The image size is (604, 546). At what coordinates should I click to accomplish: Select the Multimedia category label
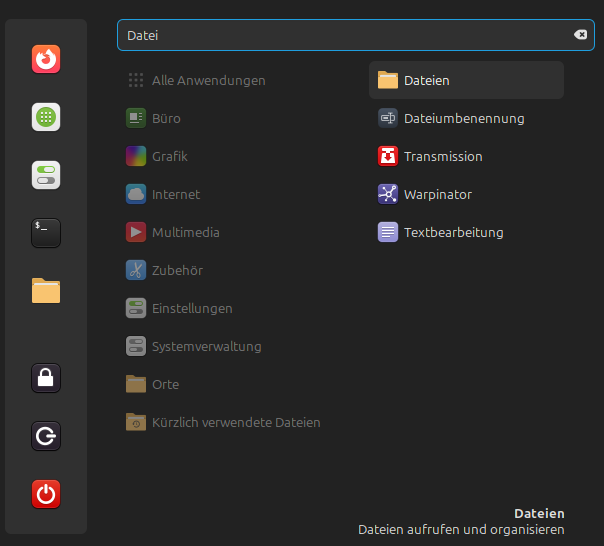coord(186,232)
